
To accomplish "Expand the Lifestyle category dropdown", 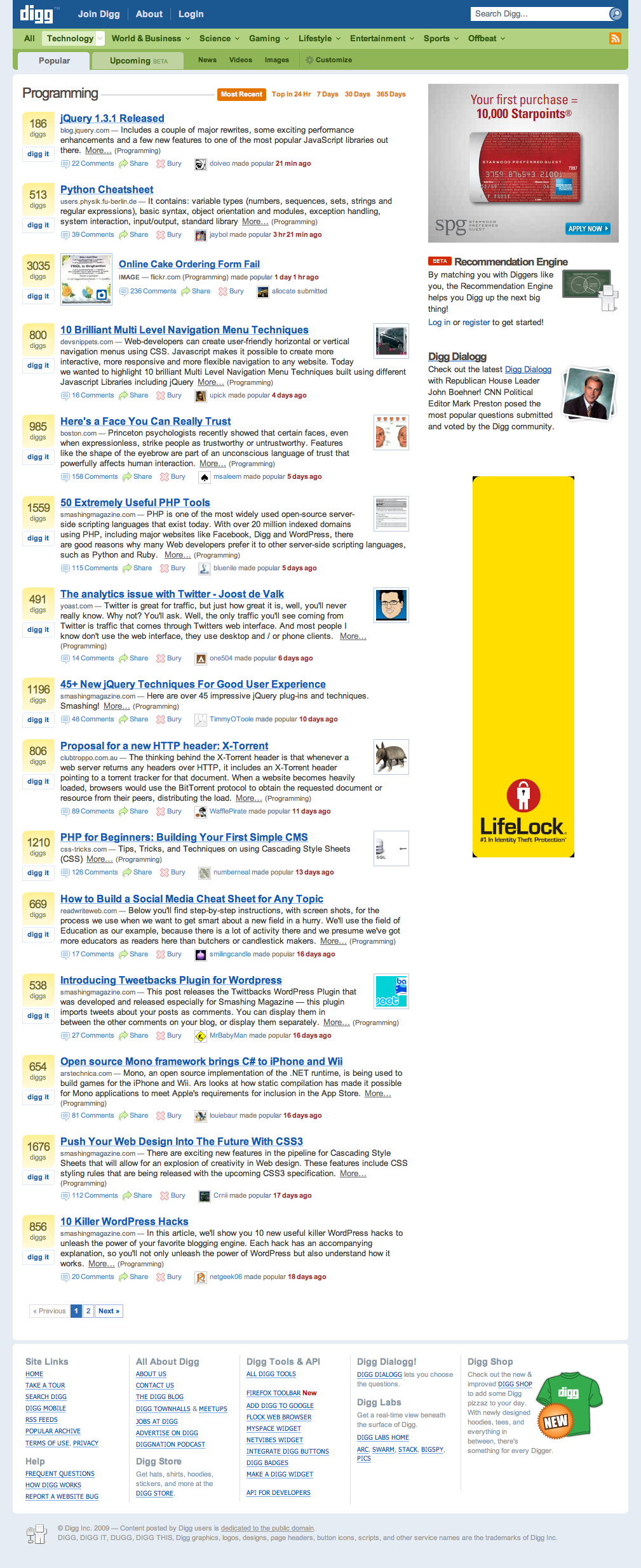I will point(338,39).
